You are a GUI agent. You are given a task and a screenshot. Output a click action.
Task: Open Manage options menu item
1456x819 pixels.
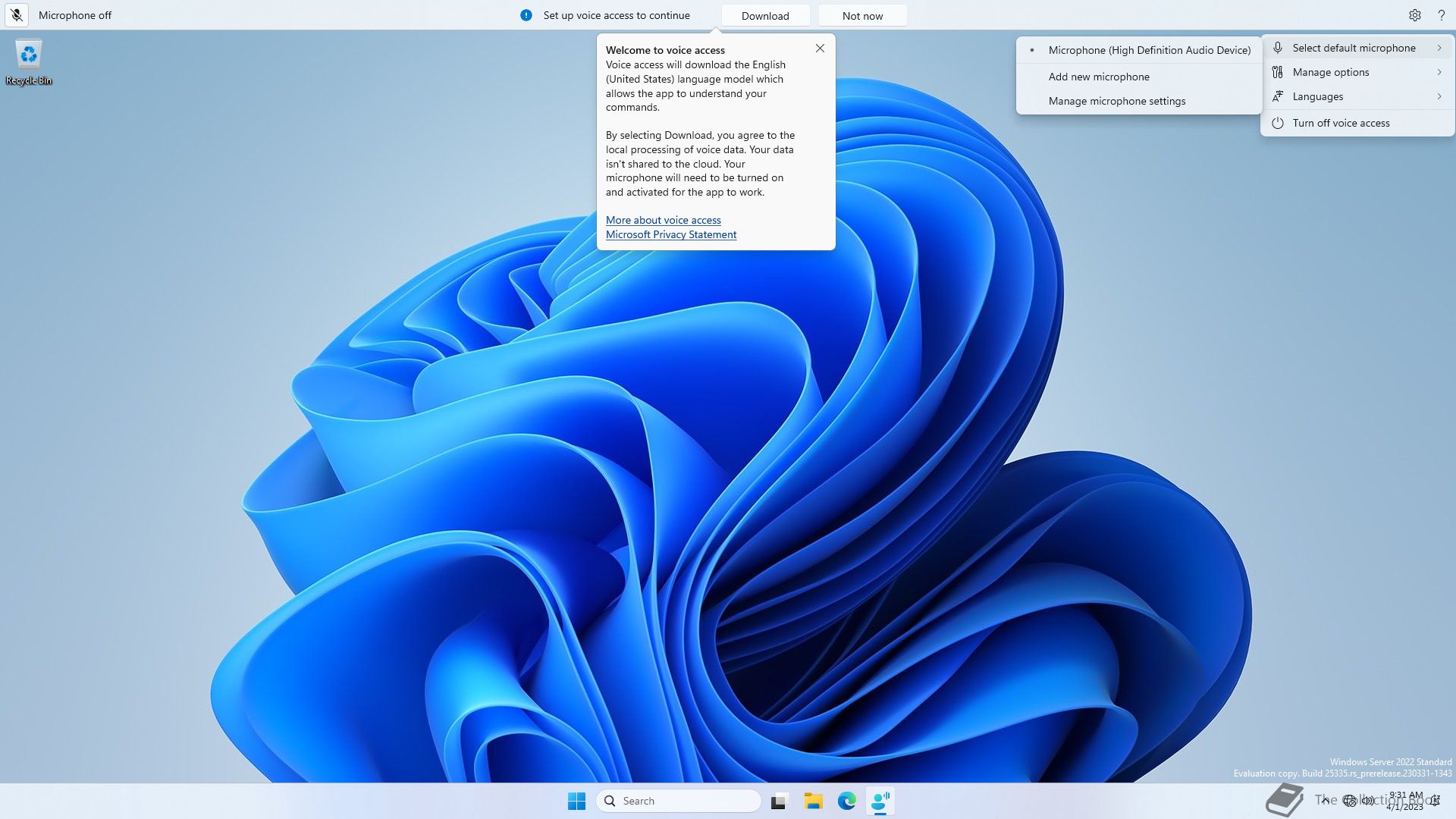1357,72
